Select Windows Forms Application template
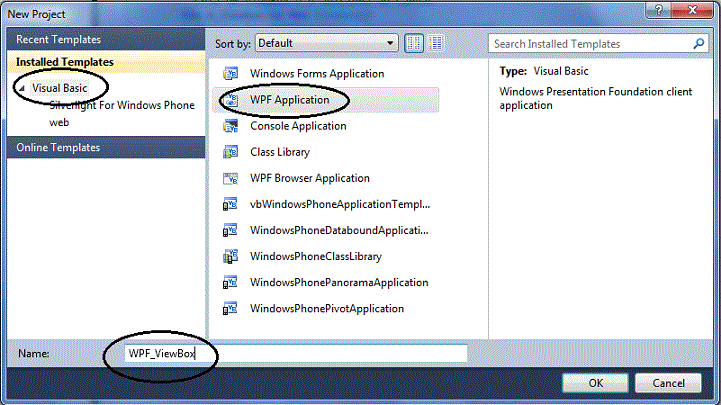The image size is (721, 405). click(325, 74)
